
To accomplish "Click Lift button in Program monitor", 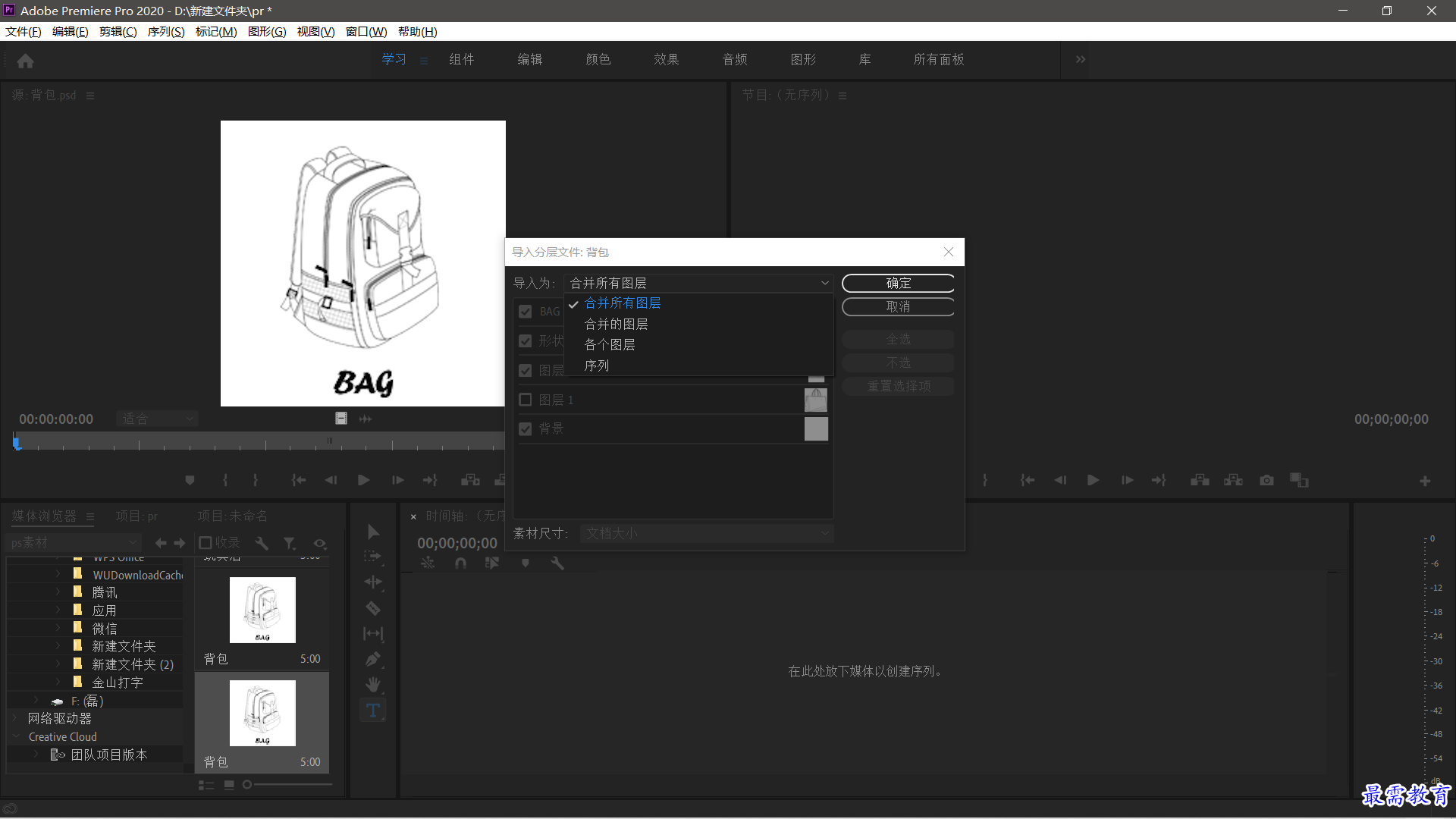I will pos(1200,480).
